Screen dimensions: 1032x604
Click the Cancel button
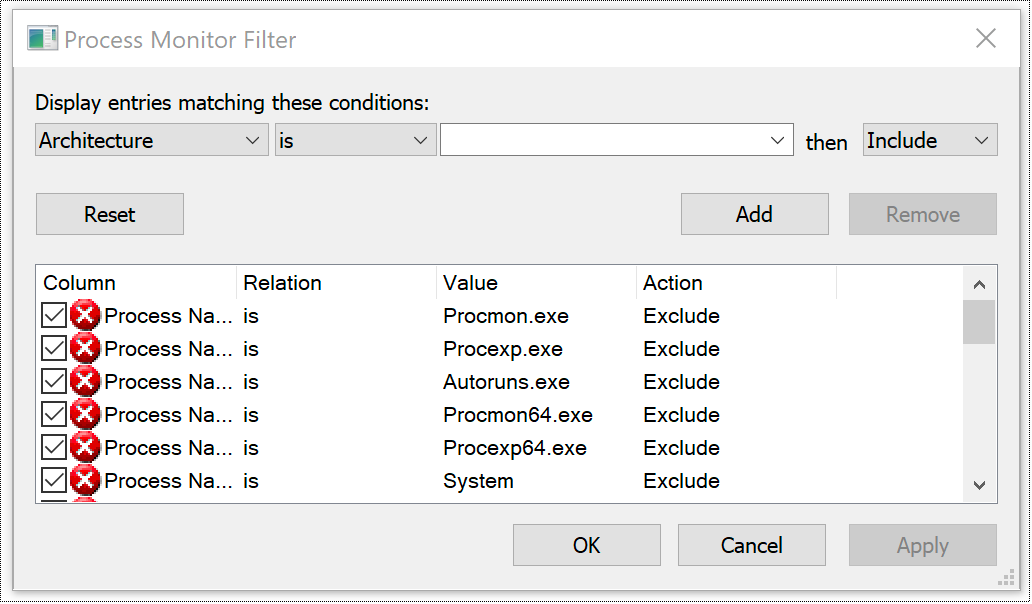[x=752, y=545]
